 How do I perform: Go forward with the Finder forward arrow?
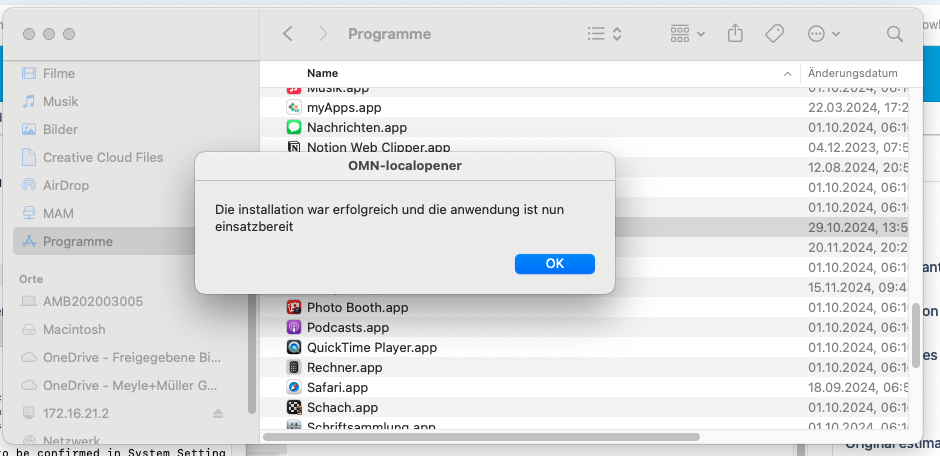tap(323, 34)
